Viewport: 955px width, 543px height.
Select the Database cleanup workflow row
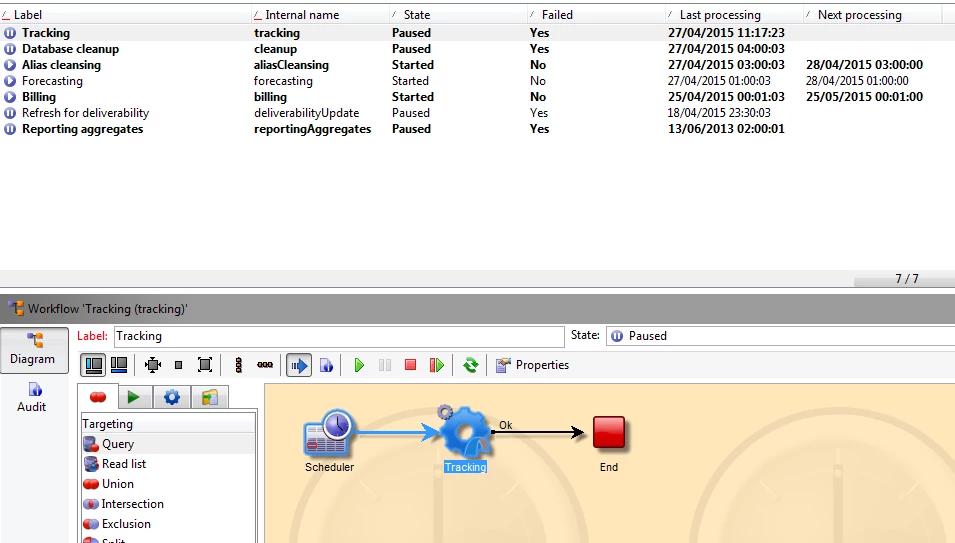click(x=478, y=49)
